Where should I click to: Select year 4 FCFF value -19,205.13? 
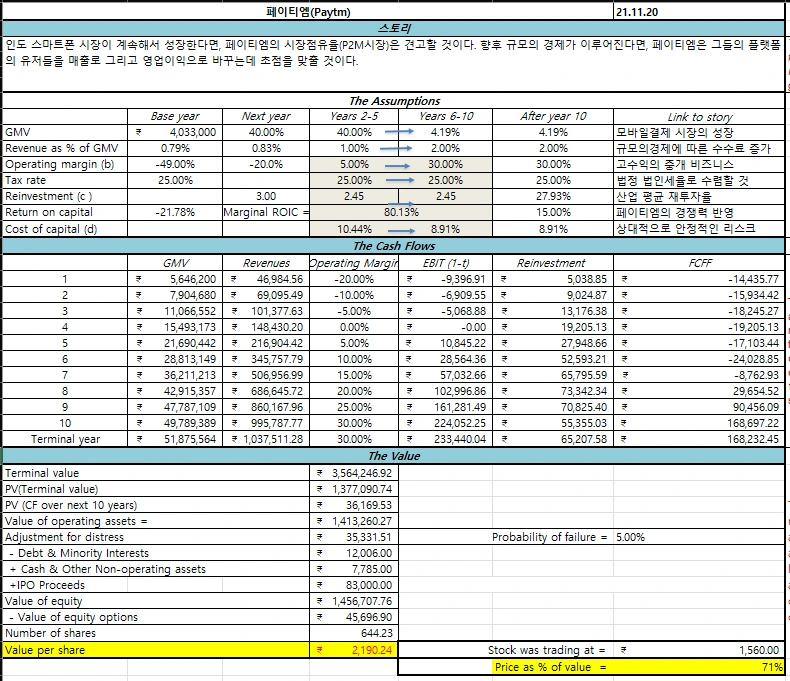(x=699, y=327)
